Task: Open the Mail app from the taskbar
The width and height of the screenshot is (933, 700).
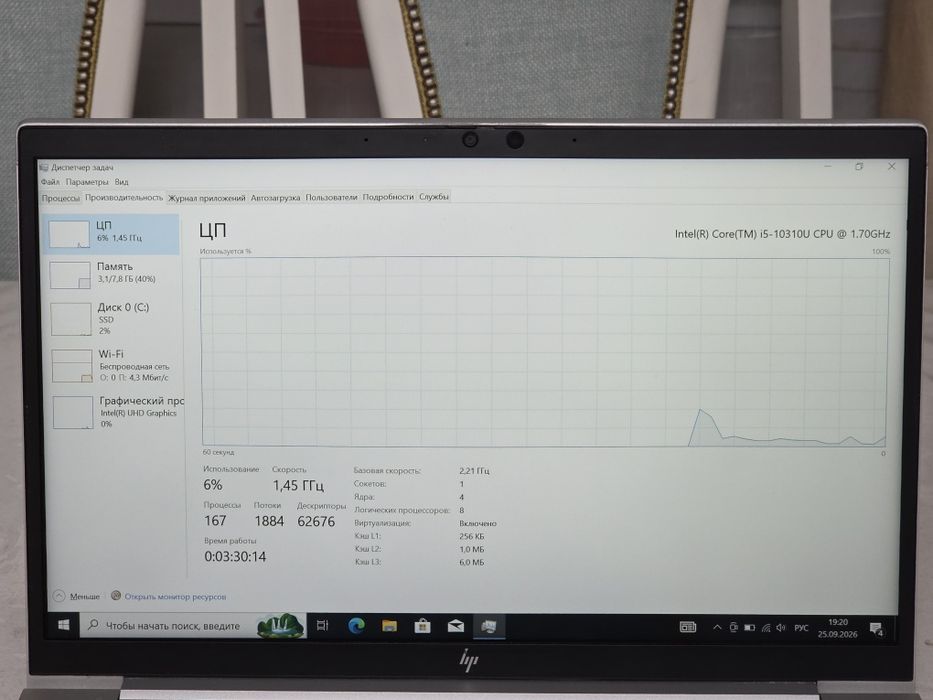Action: tap(456, 626)
